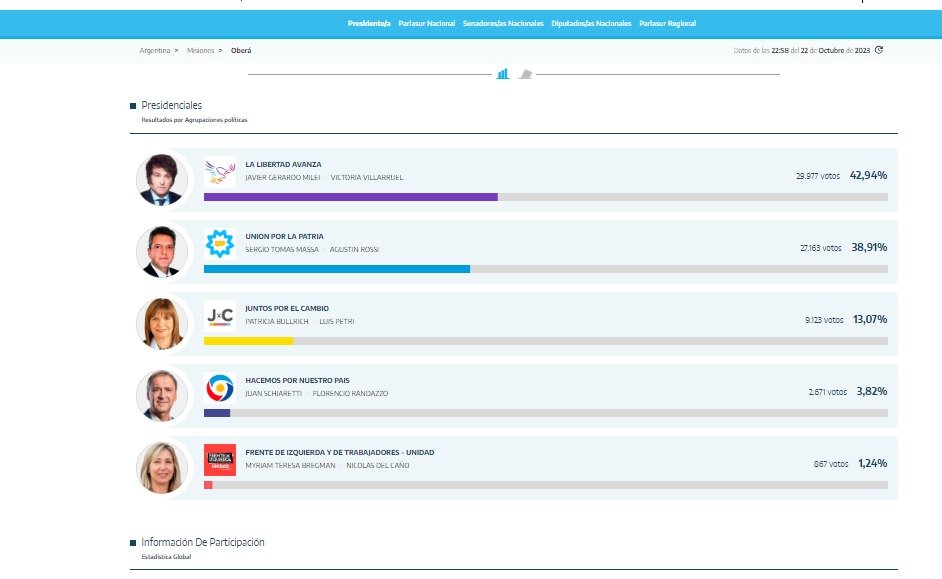Open the Senadores/as Nacionales tab
The height and width of the screenshot is (579, 942).
pos(503,23)
